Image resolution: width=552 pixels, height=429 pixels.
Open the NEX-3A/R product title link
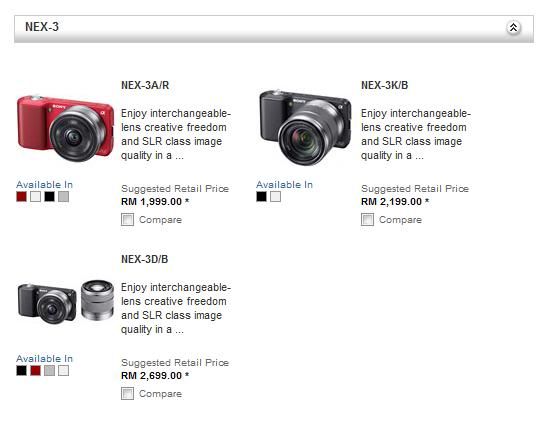pyautogui.click(x=145, y=85)
